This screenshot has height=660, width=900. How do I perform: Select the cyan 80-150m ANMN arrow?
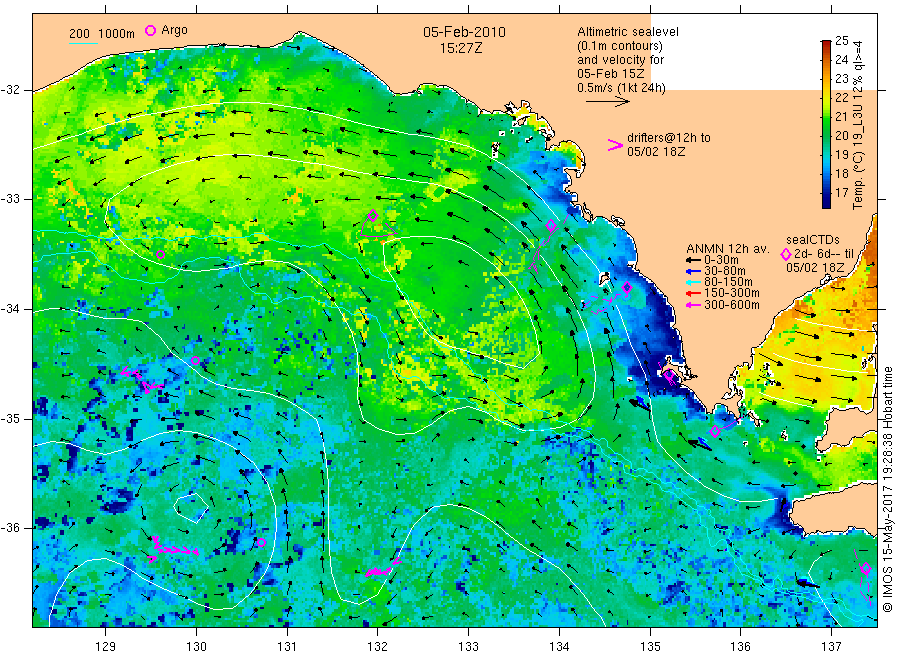coord(694,282)
